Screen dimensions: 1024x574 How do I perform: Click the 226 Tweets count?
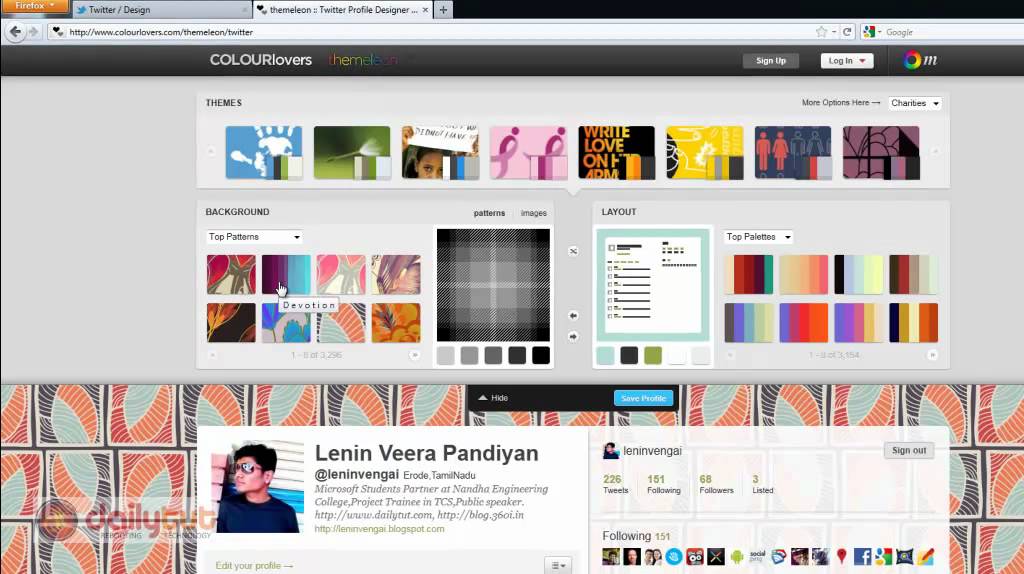coord(615,484)
